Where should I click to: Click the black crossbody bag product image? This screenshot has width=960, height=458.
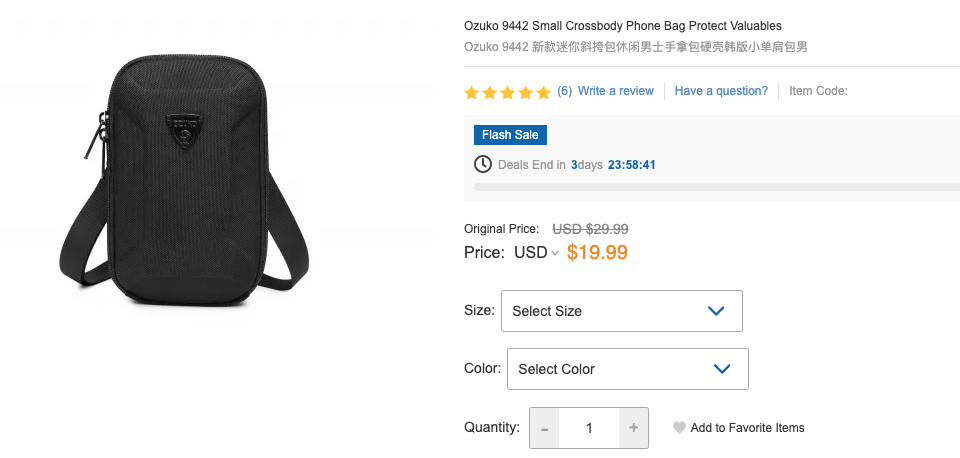(184, 181)
